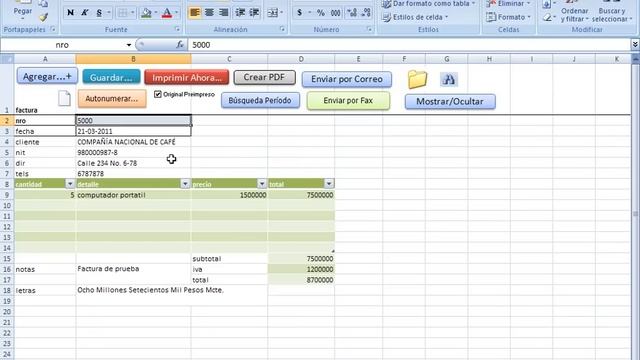Apply the fill color bucket
The height and width of the screenshot is (360, 640).
click(146, 13)
